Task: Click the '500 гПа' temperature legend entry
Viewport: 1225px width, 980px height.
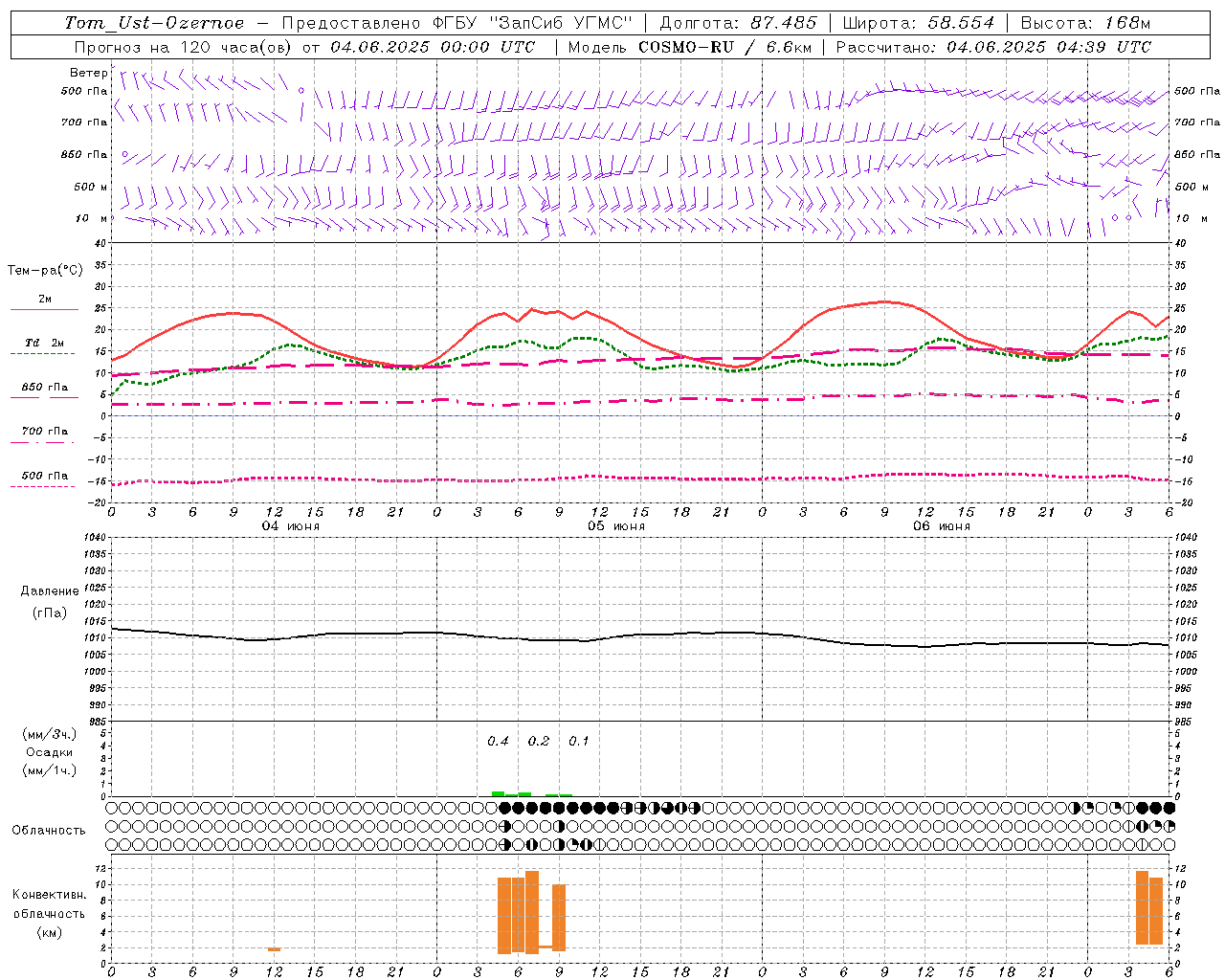Action: [45, 476]
